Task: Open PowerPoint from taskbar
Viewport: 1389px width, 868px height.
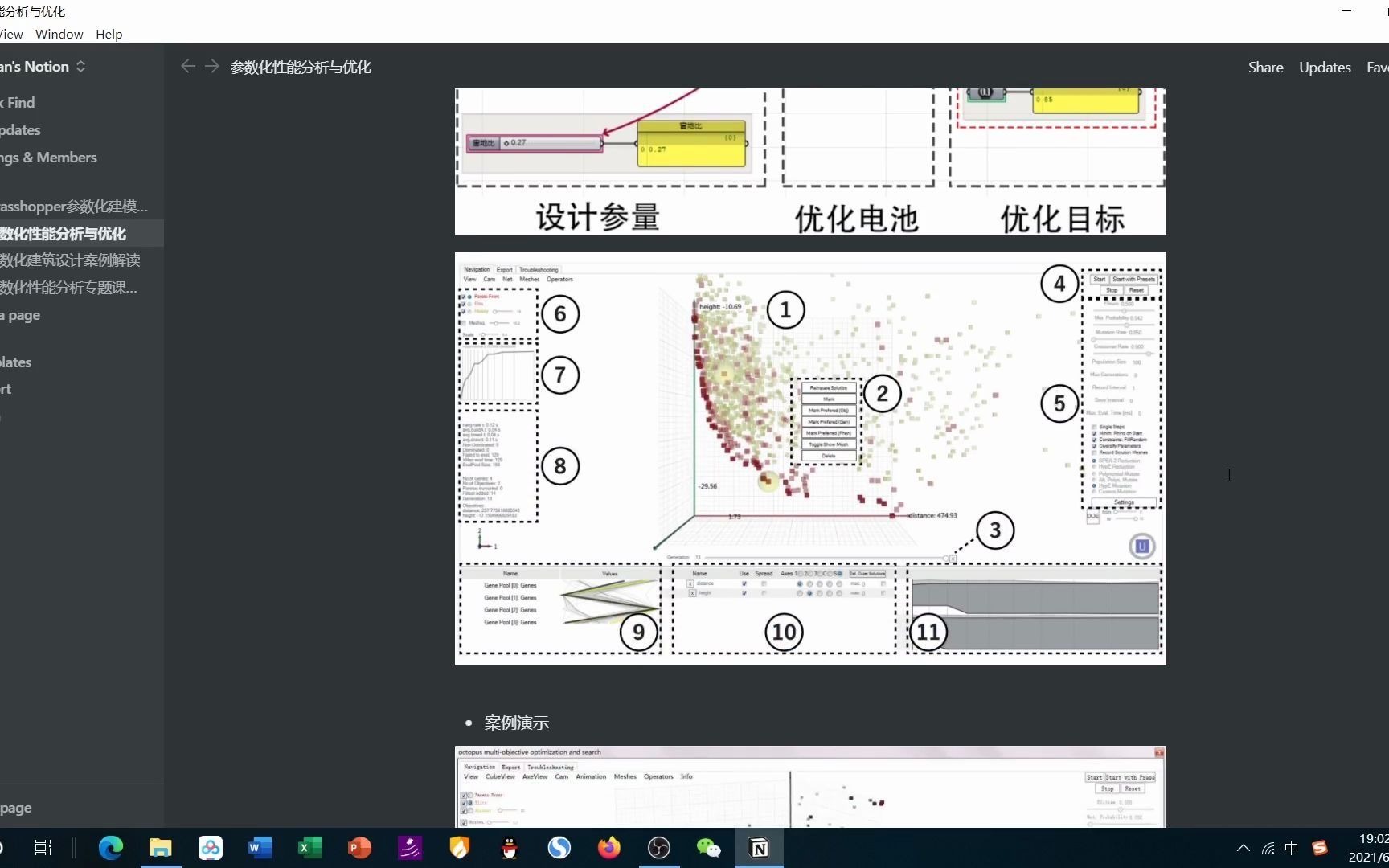Action: click(360, 848)
